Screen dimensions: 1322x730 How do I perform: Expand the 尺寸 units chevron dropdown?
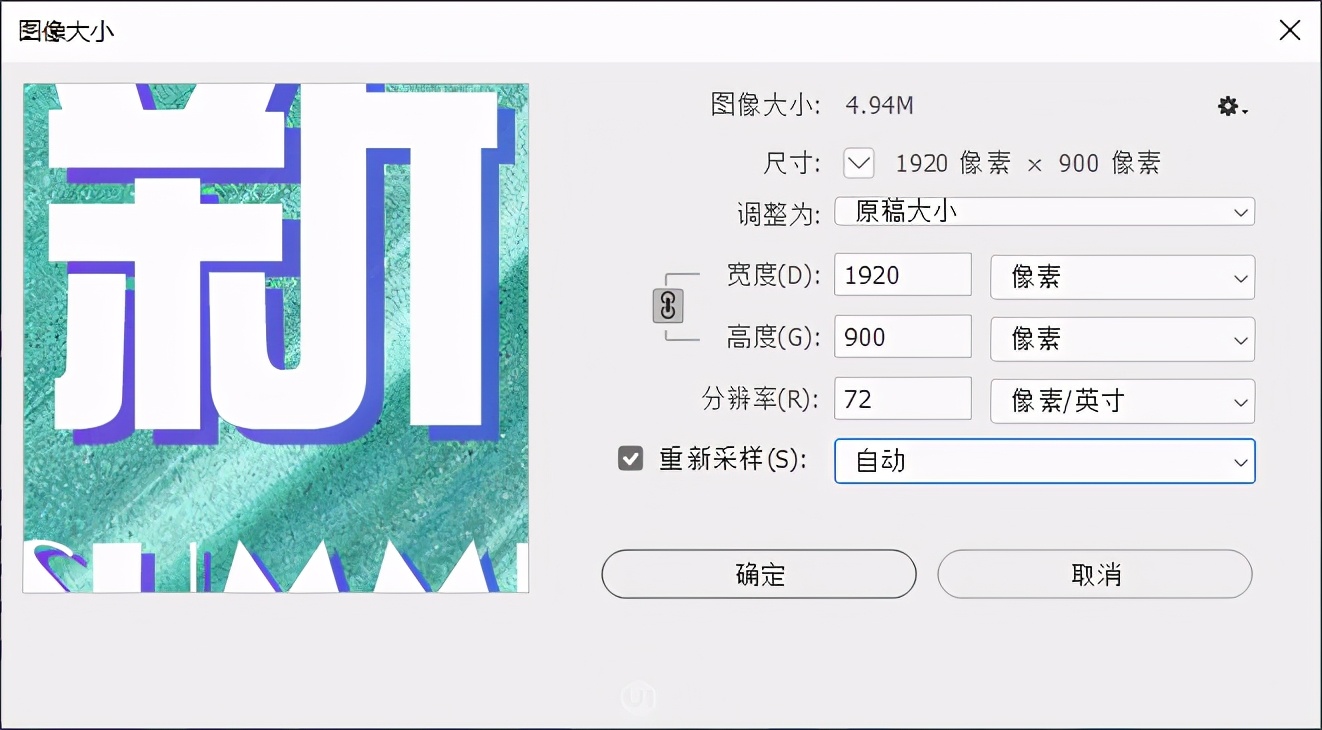pos(859,163)
